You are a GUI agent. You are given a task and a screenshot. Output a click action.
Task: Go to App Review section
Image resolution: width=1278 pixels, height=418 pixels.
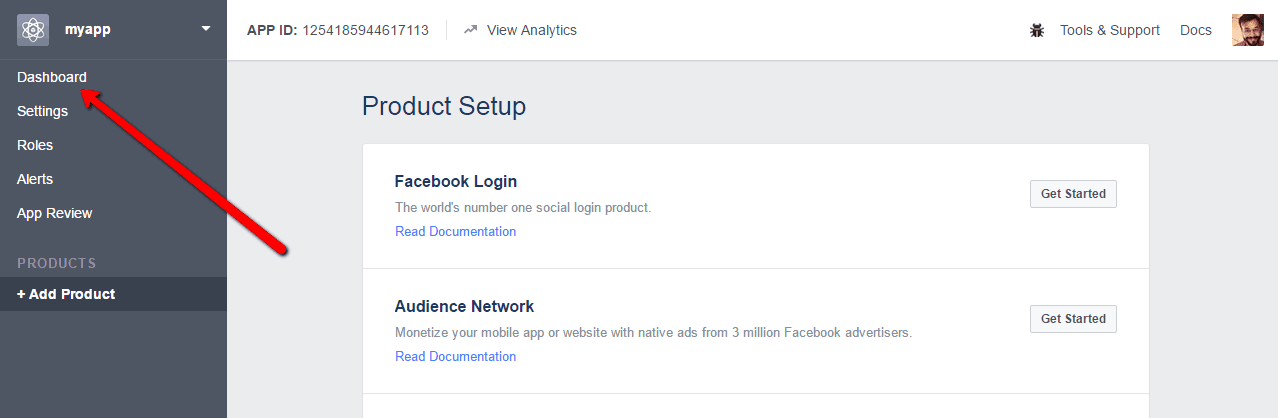(x=55, y=213)
